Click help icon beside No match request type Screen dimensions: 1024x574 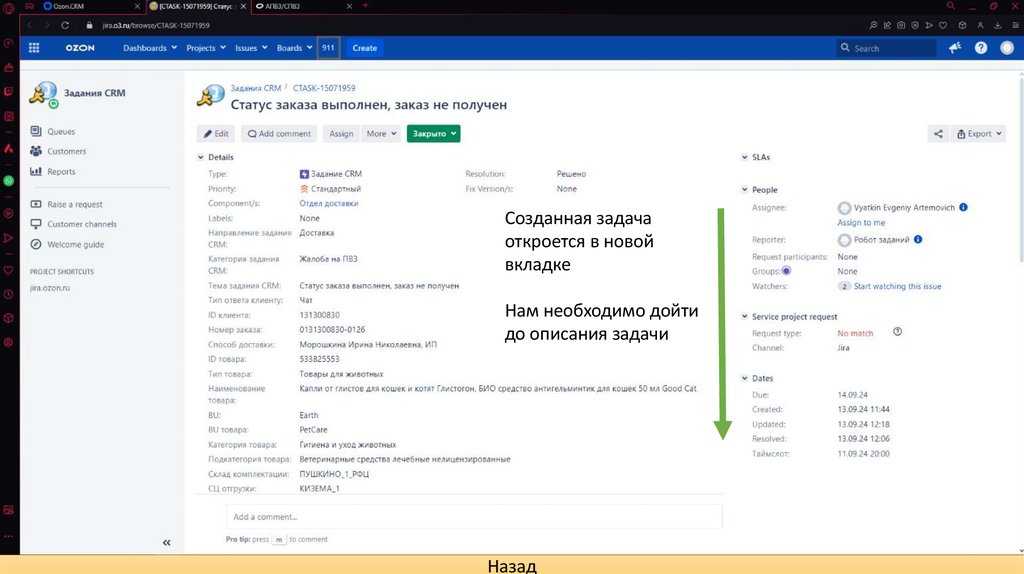point(897,332)
